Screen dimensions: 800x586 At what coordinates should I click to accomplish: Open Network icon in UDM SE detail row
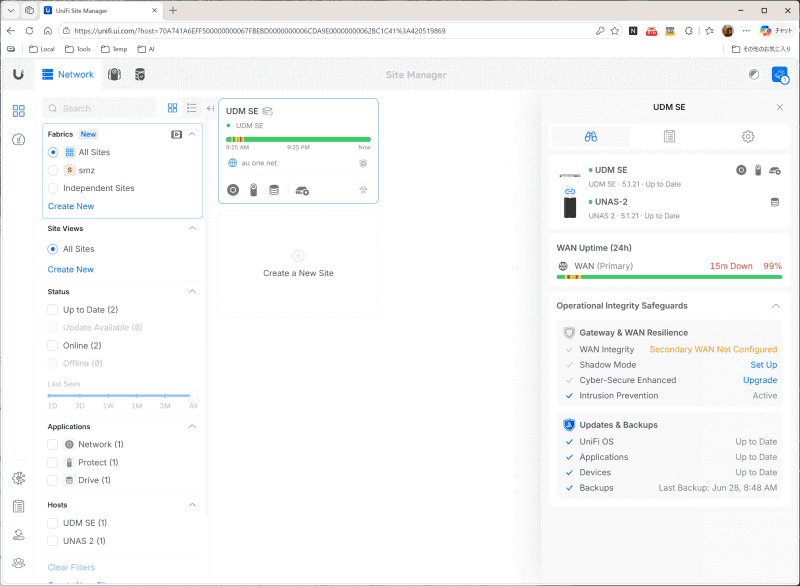tap(741, 170)
